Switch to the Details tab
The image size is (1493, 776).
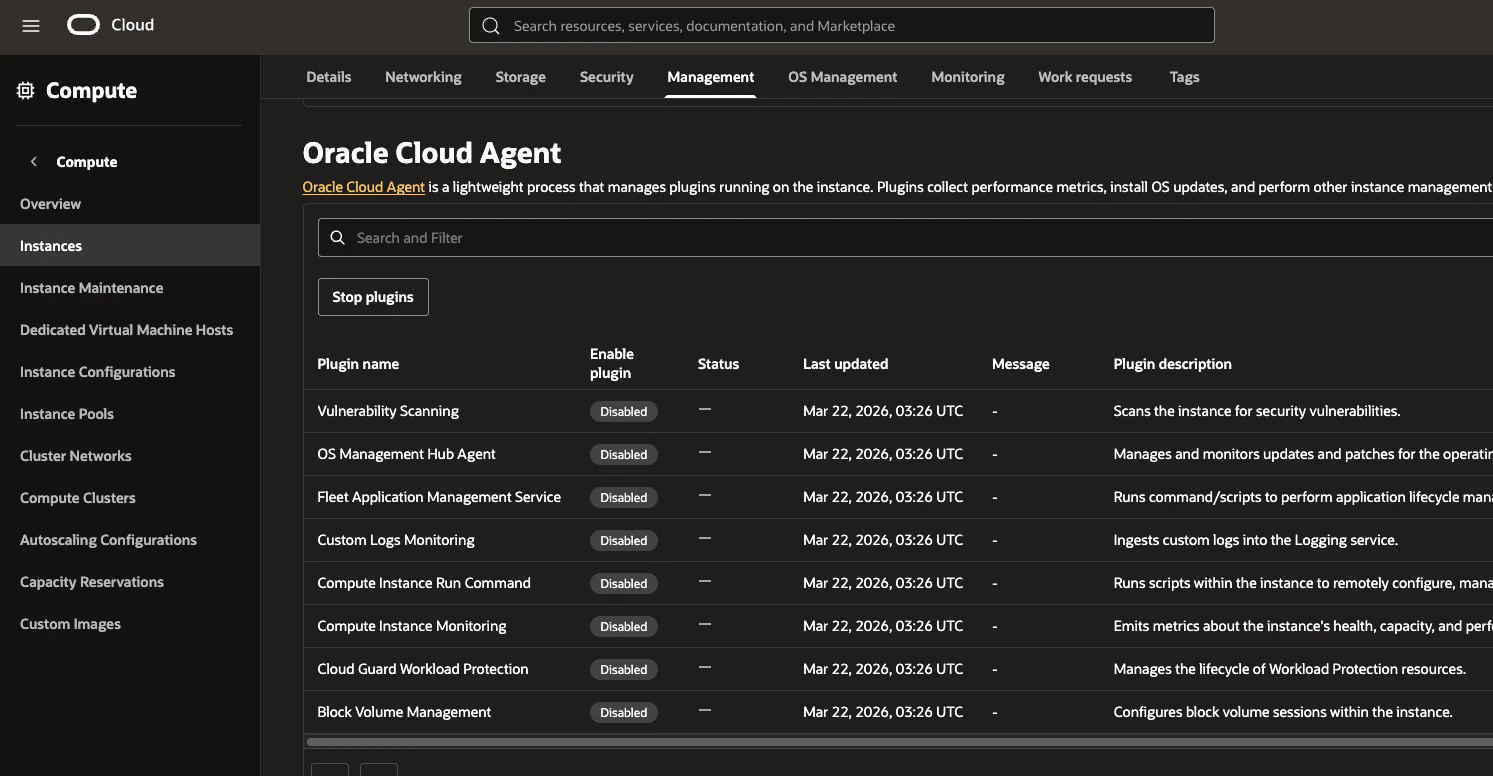coord(329,77)
